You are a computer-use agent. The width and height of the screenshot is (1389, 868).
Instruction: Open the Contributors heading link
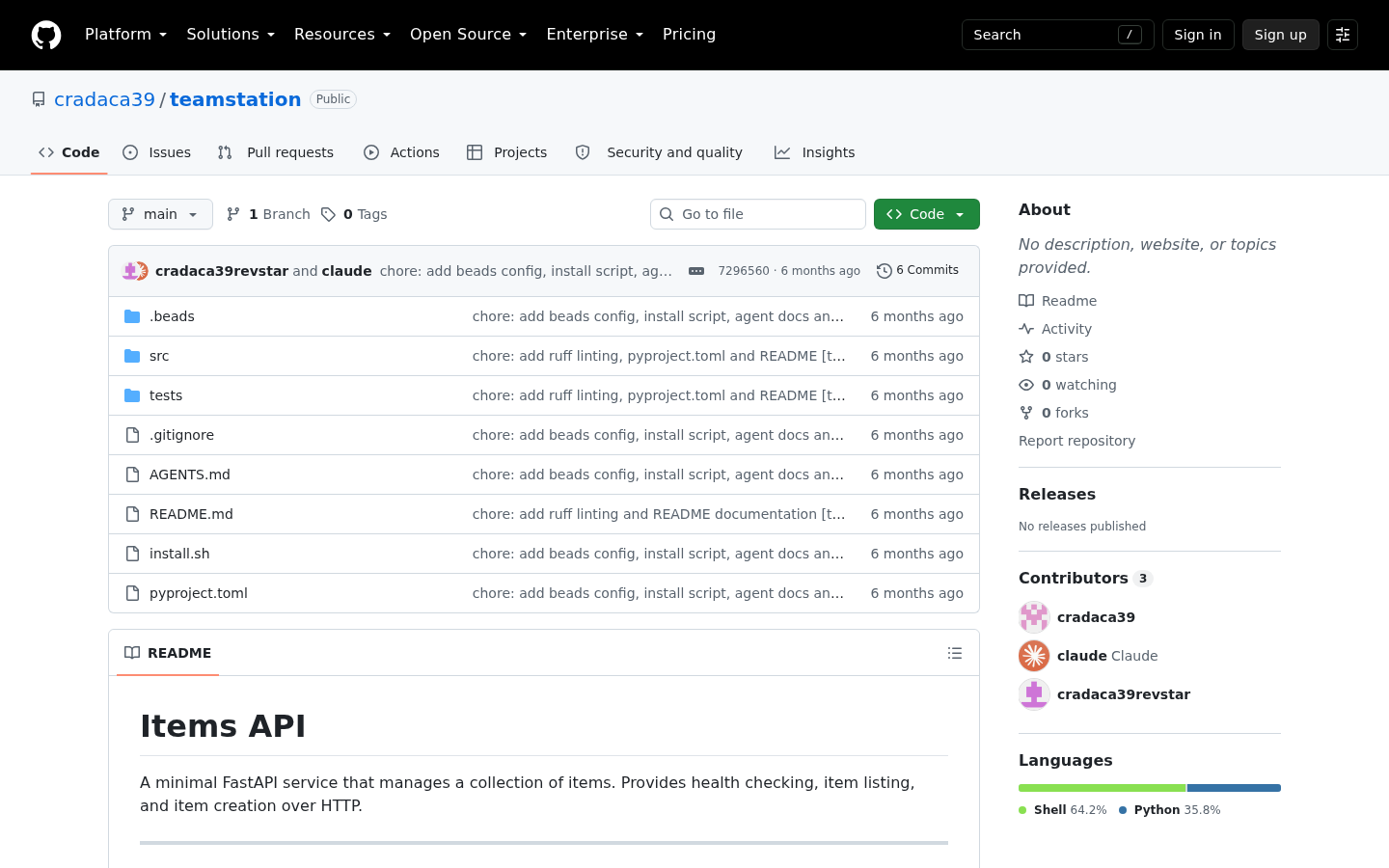click(1085, 578)
